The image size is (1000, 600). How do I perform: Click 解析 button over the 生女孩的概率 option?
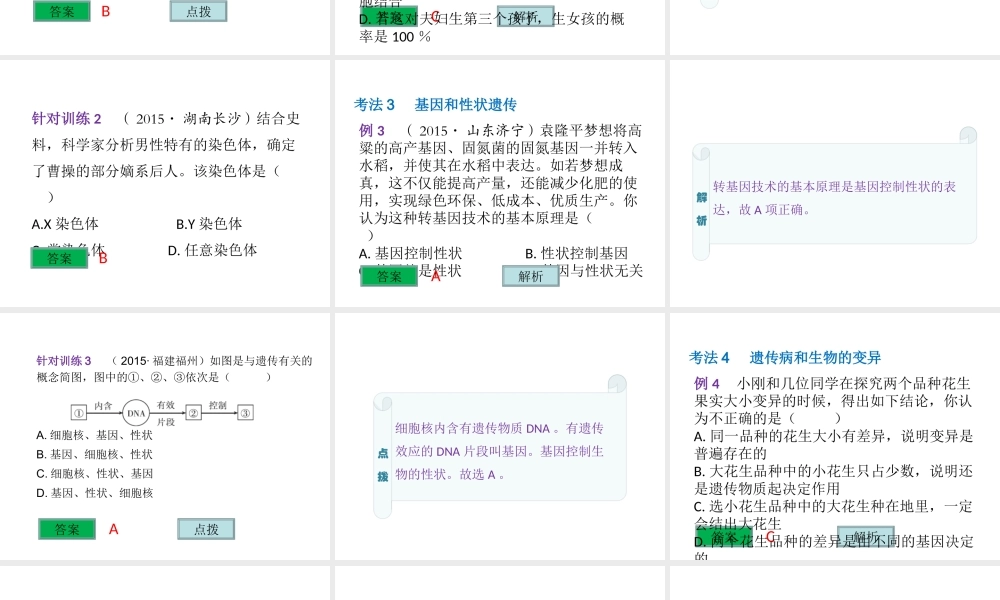click(526, 17)
